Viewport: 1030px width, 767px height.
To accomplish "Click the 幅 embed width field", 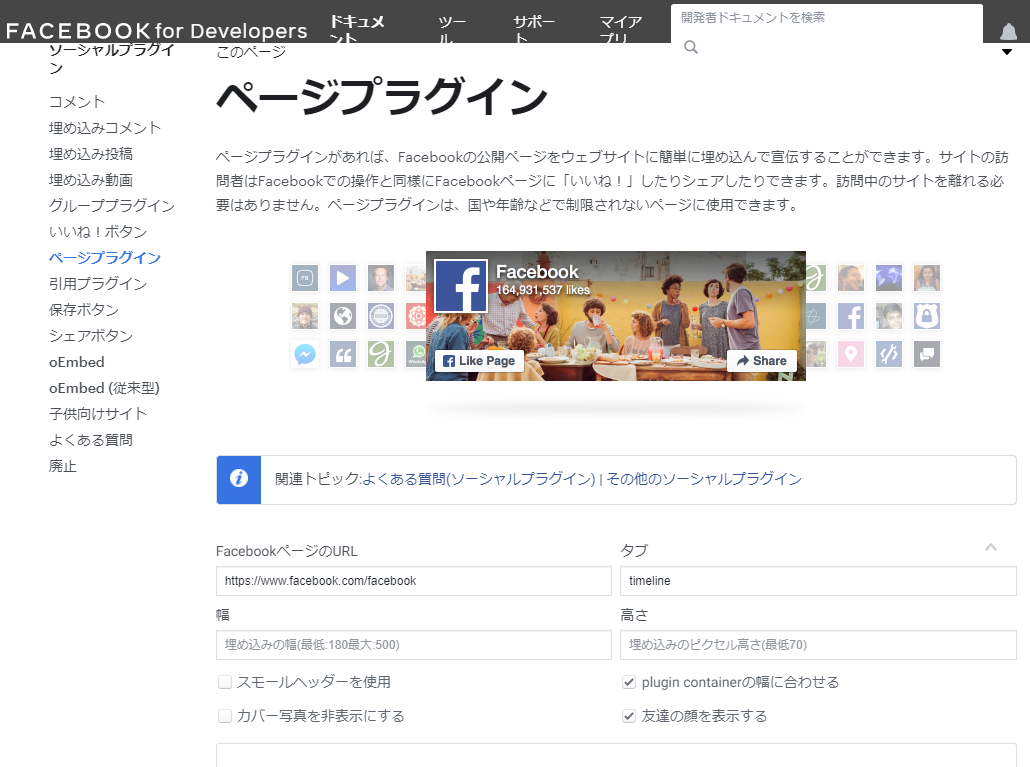I will click(x=414, y=645).
